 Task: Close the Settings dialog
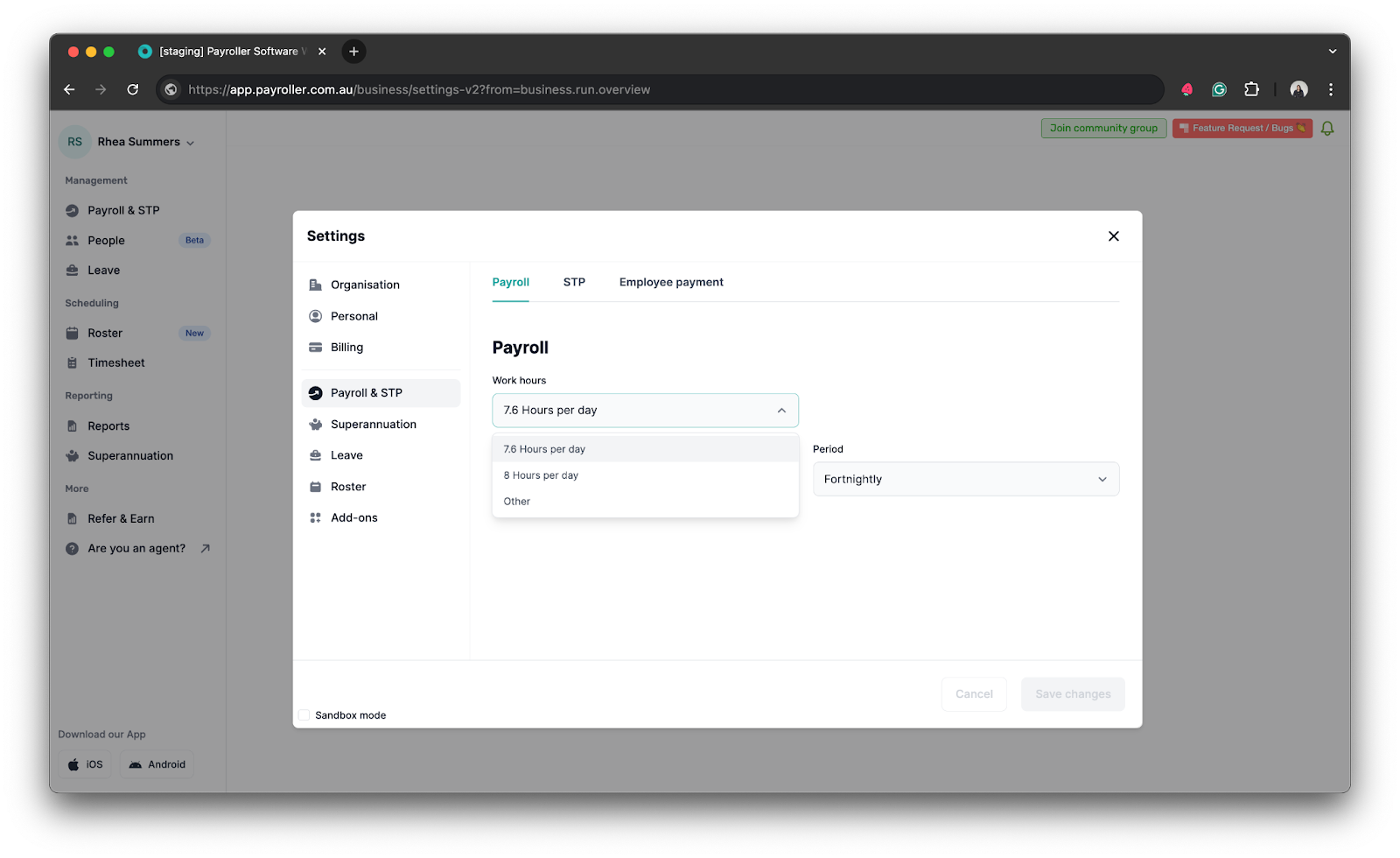pos(1113,236)
